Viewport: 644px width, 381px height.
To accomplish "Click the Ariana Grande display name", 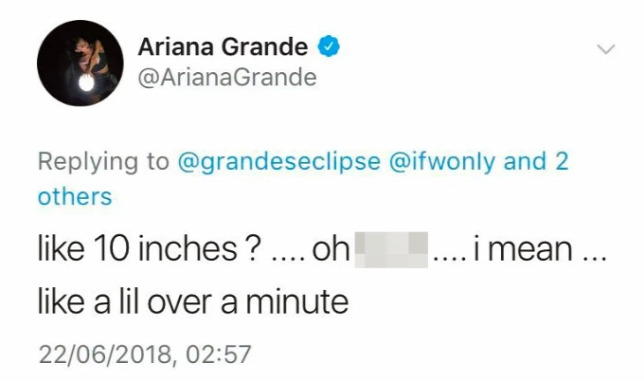I will [223, 46].
